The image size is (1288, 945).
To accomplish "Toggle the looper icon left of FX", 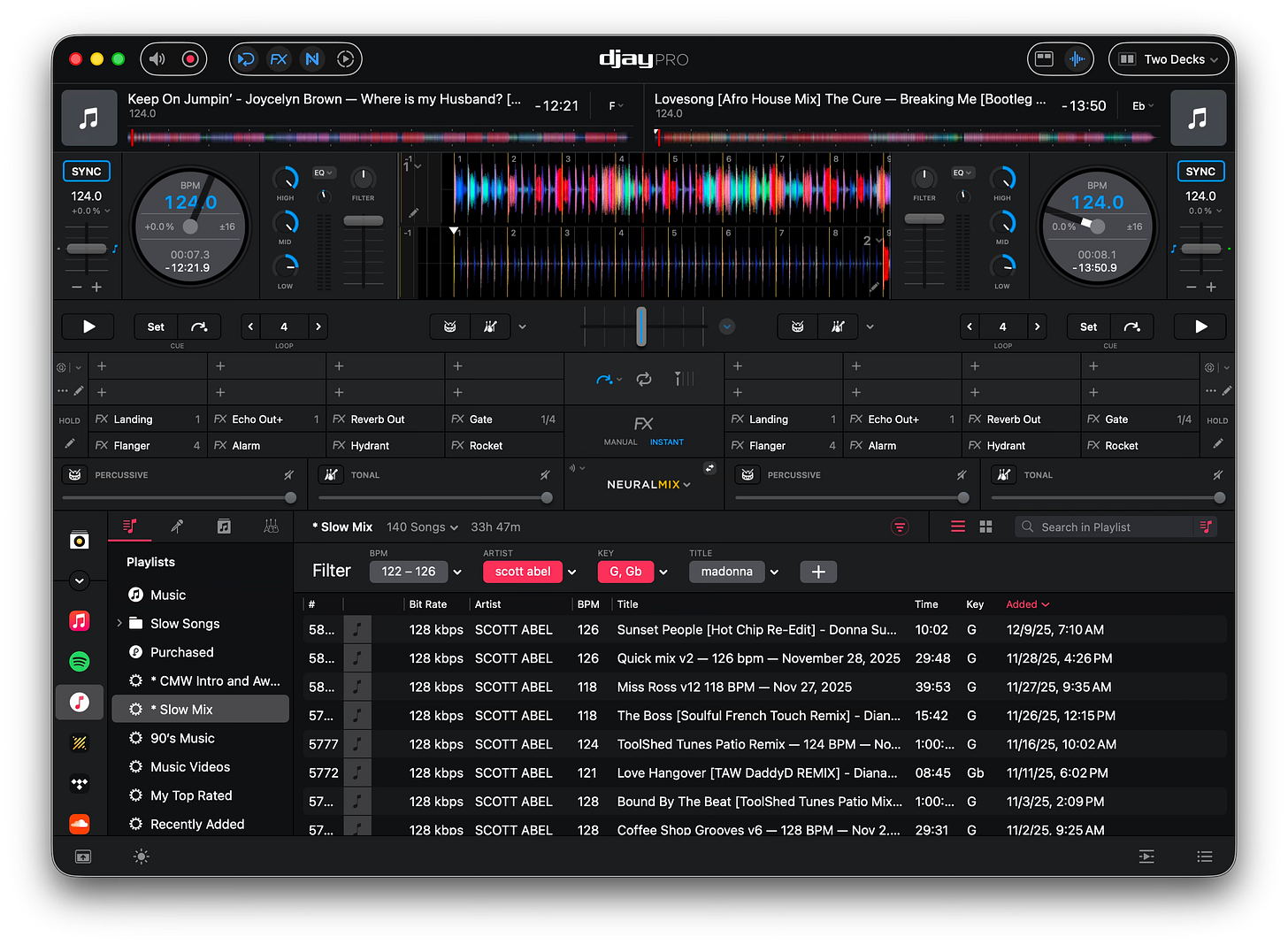I will (246, 59).
